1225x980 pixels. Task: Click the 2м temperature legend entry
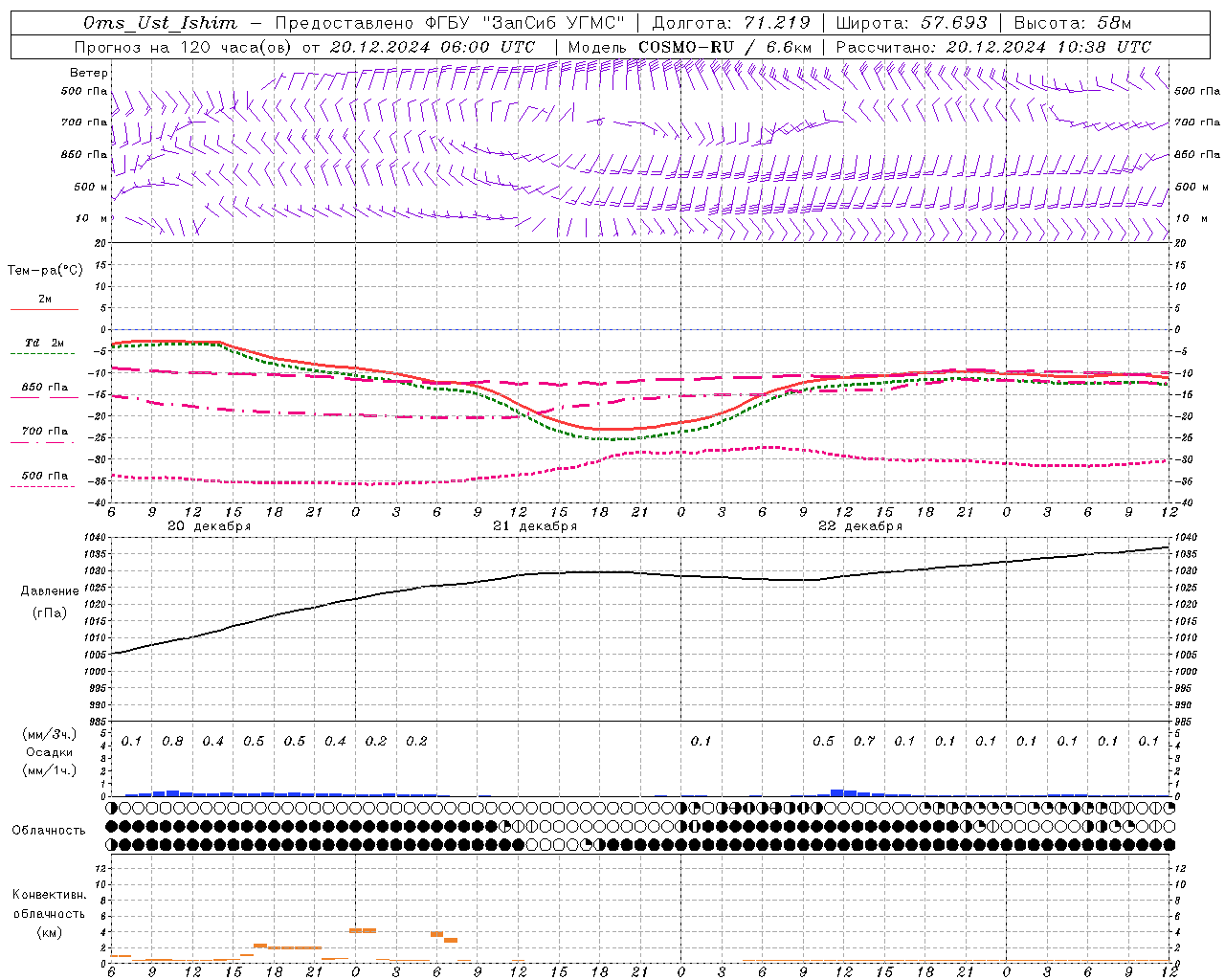click(44, 303)
